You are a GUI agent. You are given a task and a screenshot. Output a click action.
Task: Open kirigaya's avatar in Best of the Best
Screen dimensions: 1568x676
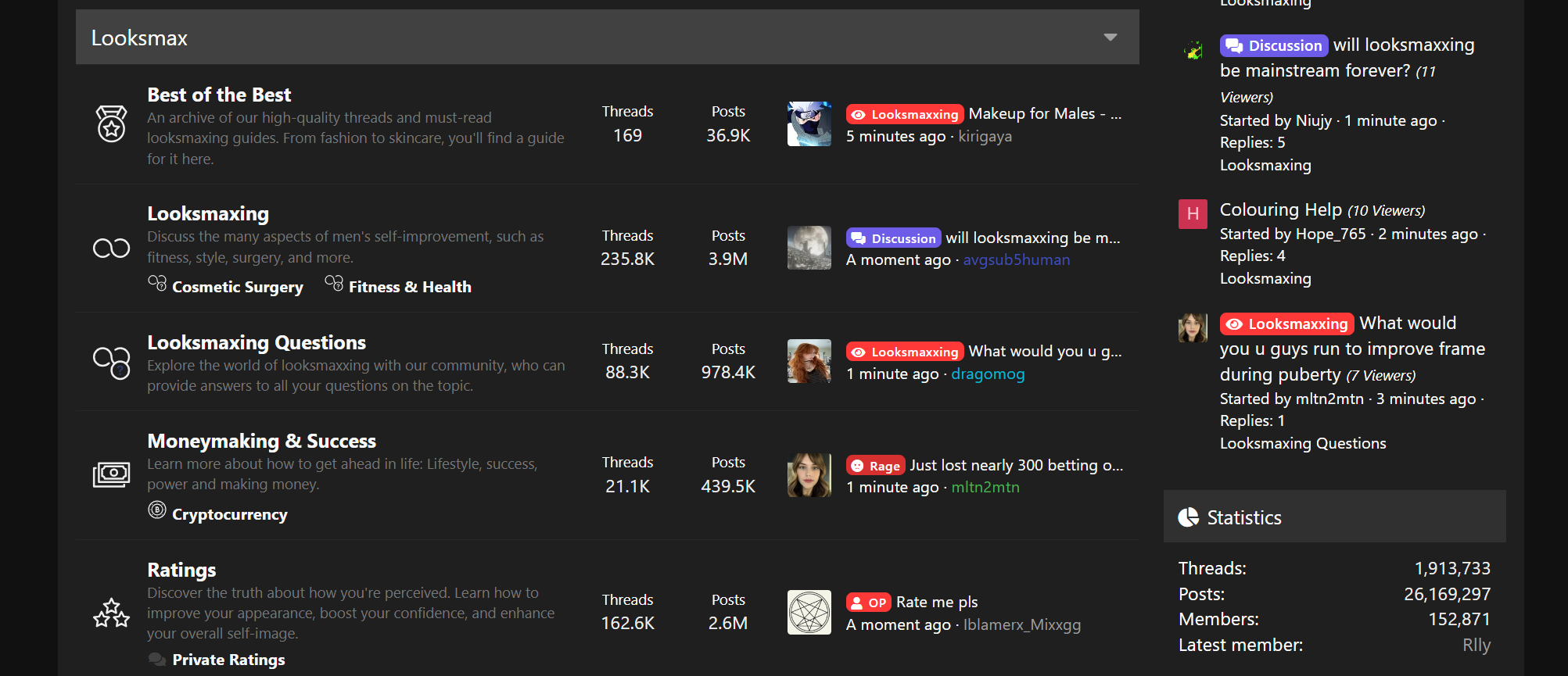coord(809,123)
